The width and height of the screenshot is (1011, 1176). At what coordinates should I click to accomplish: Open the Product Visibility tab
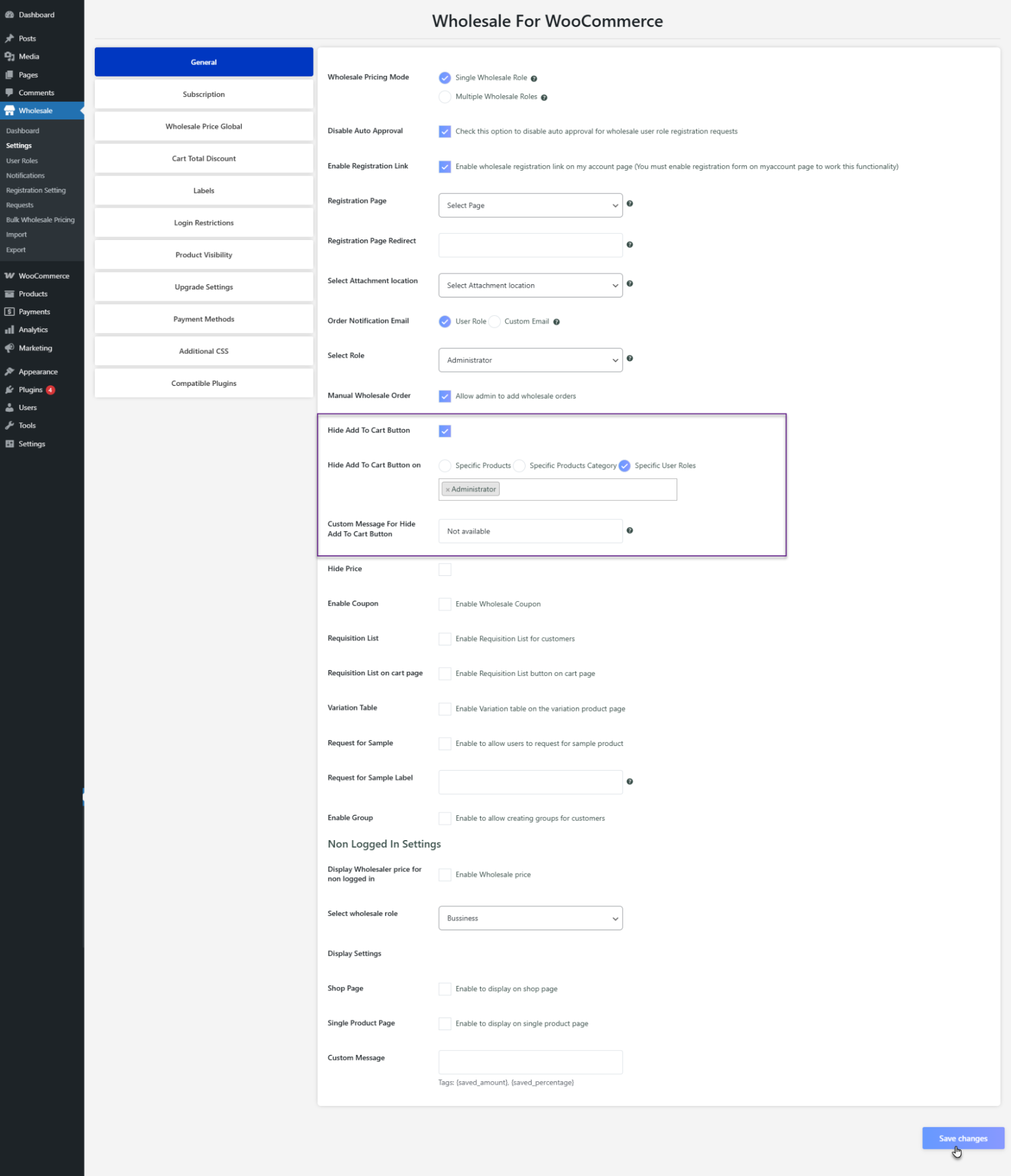click(x=204, y=255)
